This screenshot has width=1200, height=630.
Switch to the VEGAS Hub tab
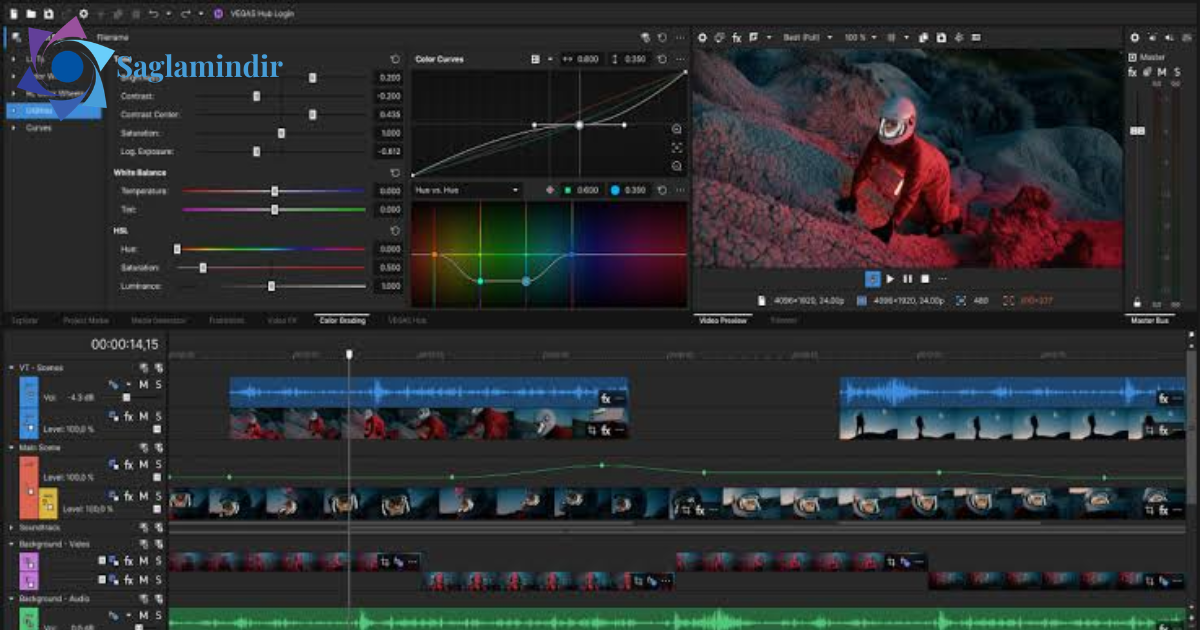coord(407,321)
